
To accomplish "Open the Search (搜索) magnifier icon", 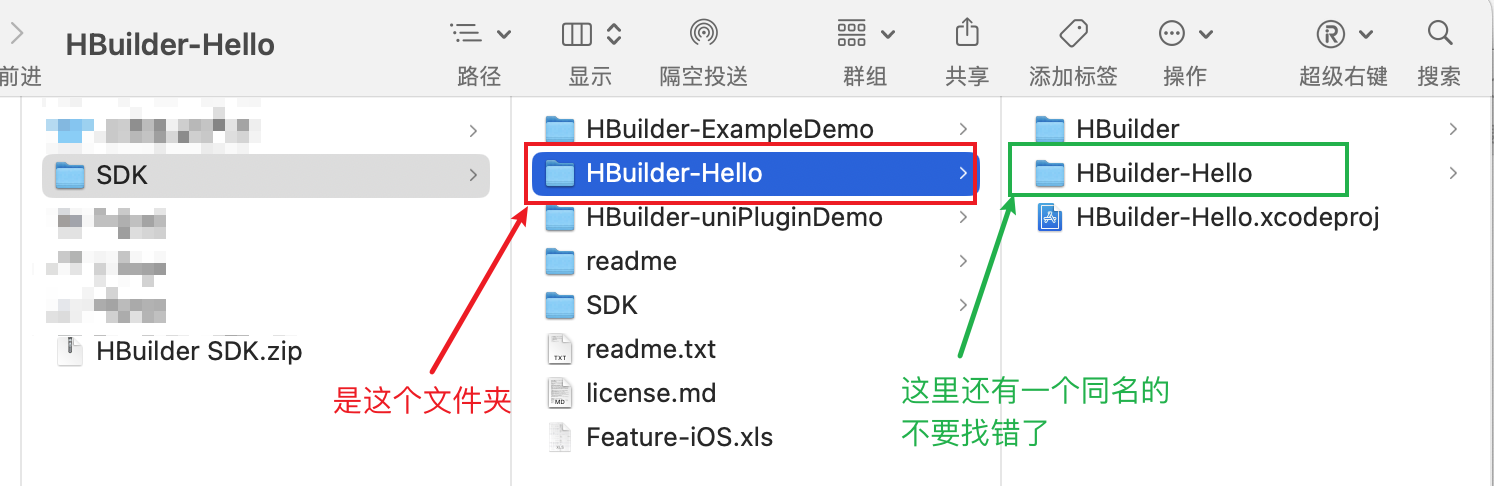I will [1439, 33].
